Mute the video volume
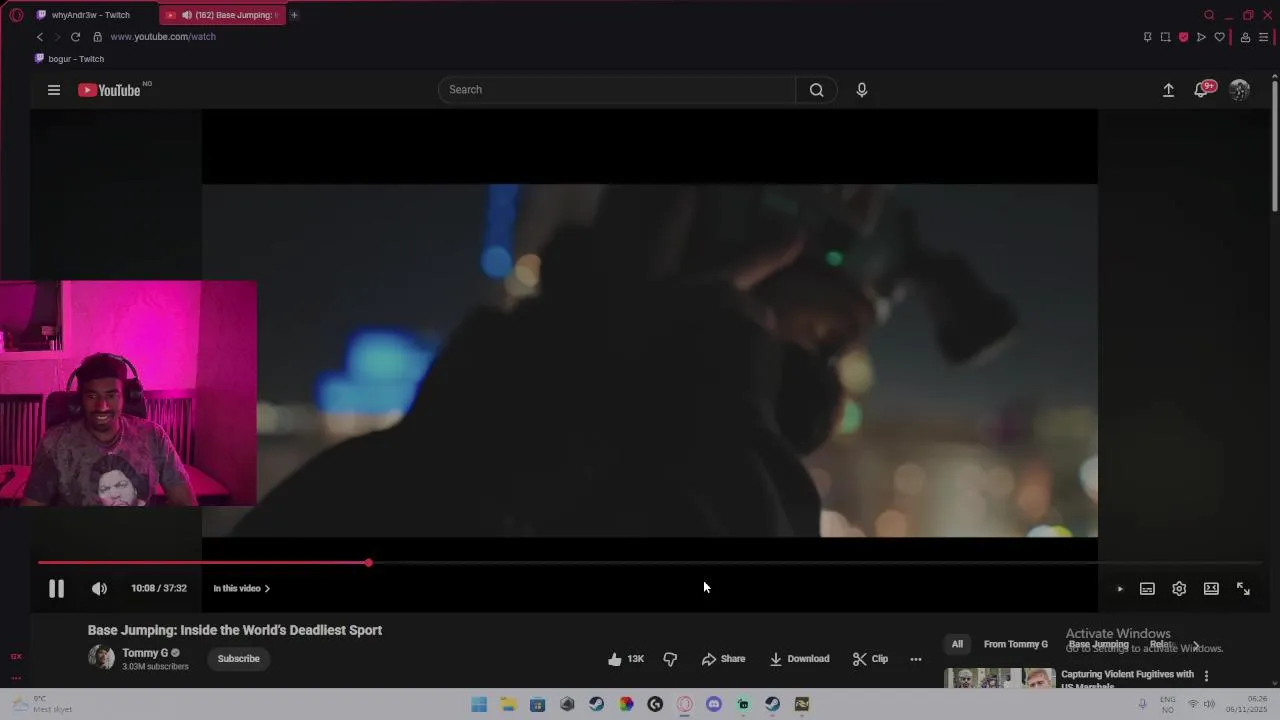Screen dimensions: 1280x720 tap(99, 589)
